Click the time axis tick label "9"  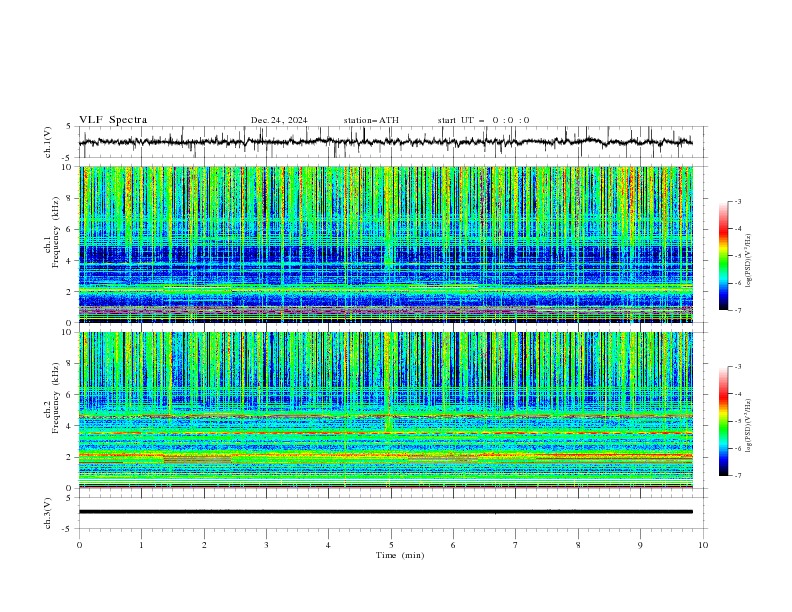click(x=640, y=545)
